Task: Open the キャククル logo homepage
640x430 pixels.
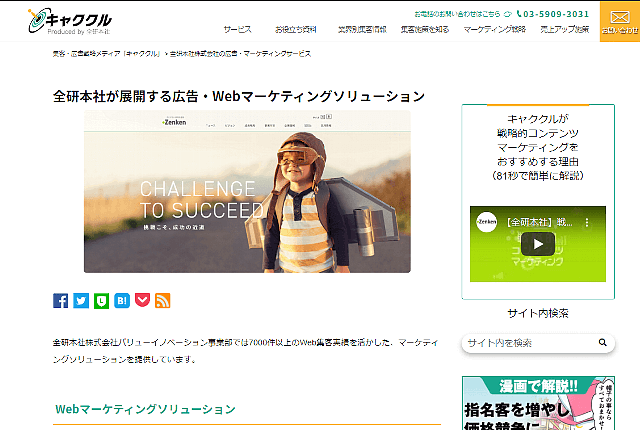Action: click(x=70, y=20)
